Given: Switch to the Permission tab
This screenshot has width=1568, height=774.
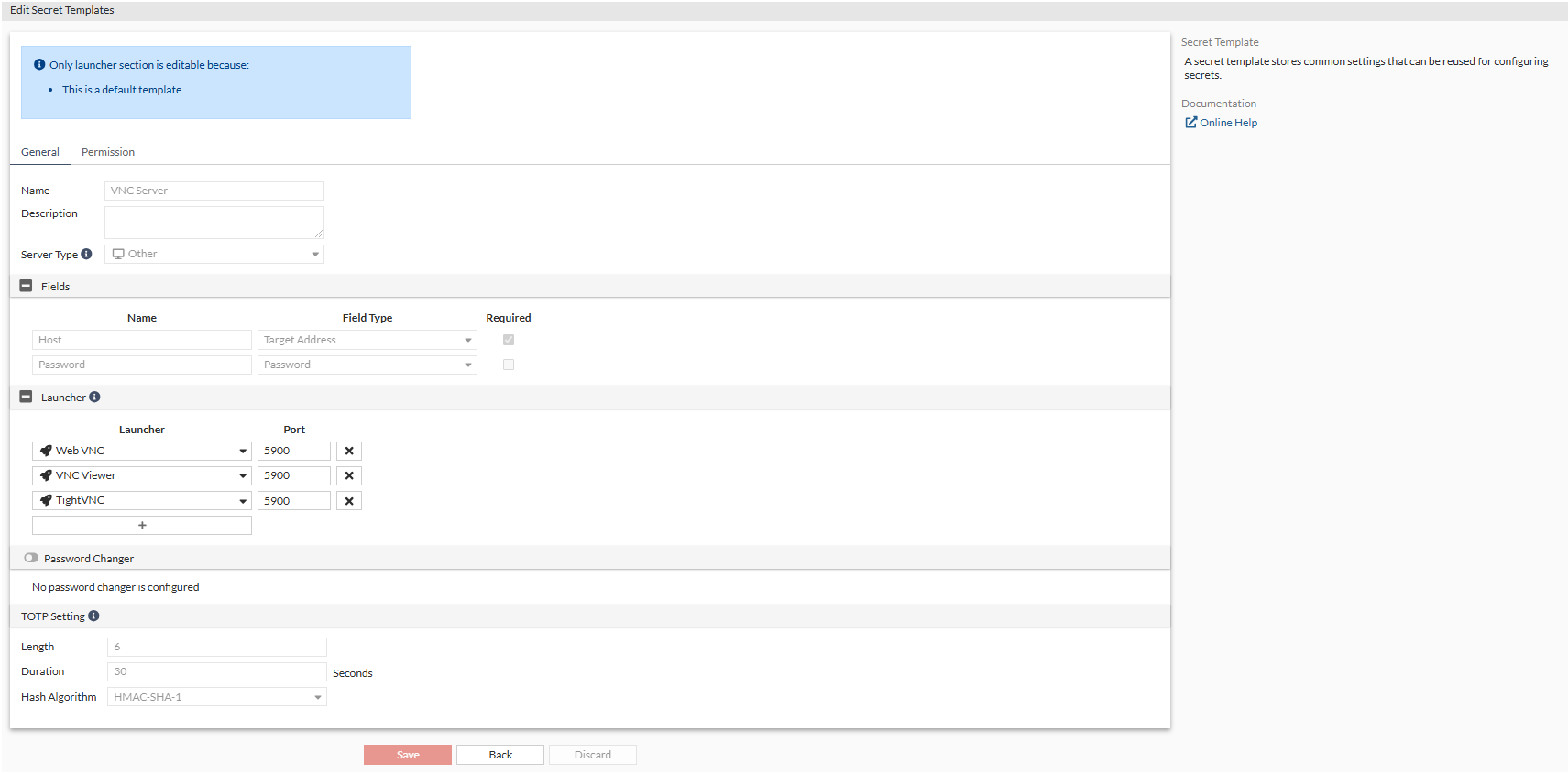Looking at the screenshot, I should 108,152.
